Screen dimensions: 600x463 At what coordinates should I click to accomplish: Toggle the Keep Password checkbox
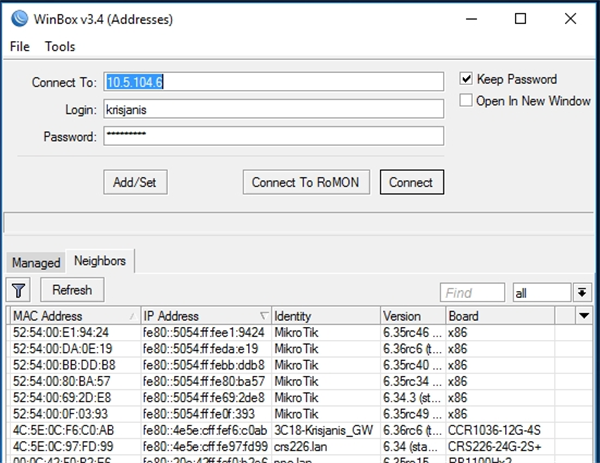[466, 80]
